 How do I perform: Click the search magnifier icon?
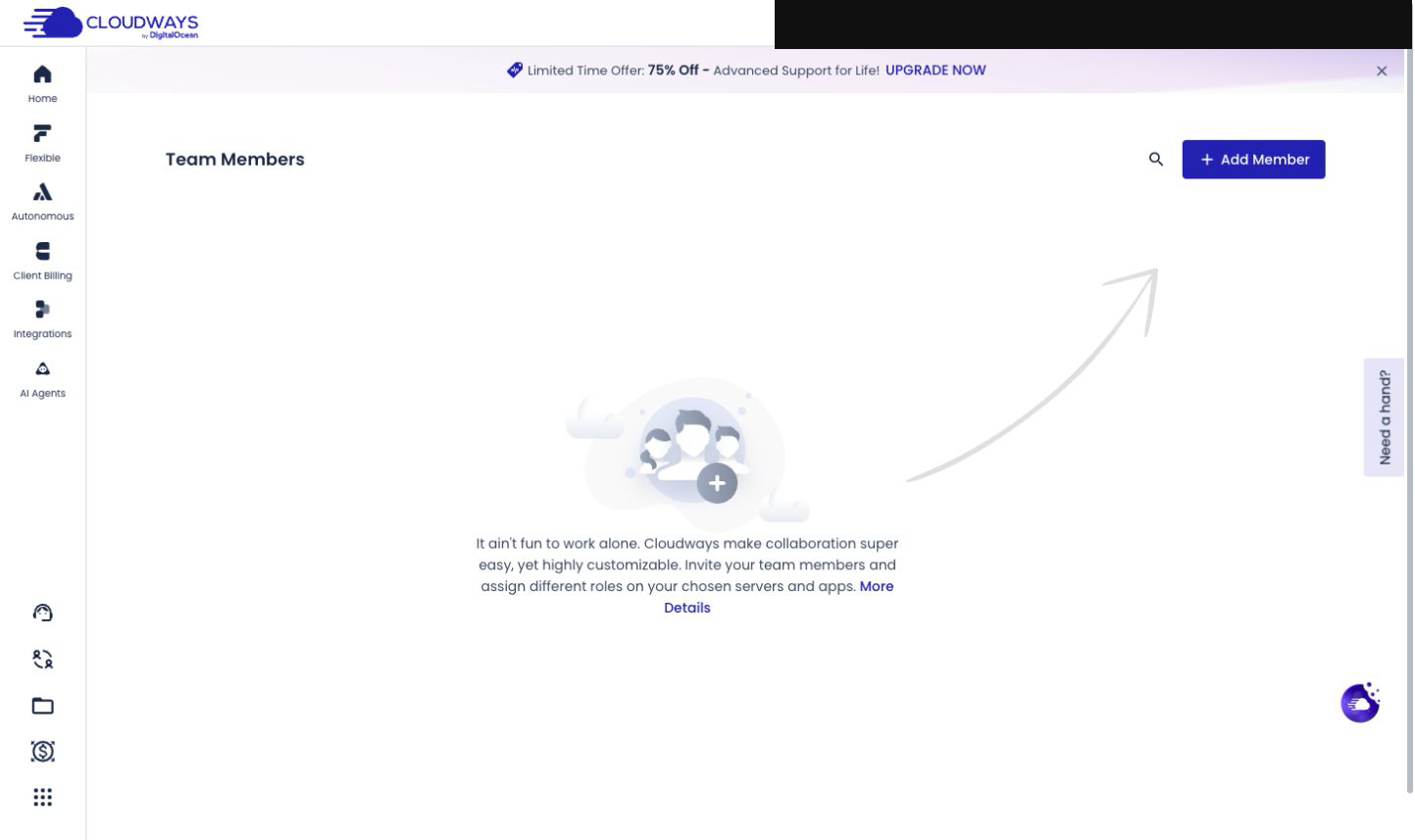[x=1156, y=160]
